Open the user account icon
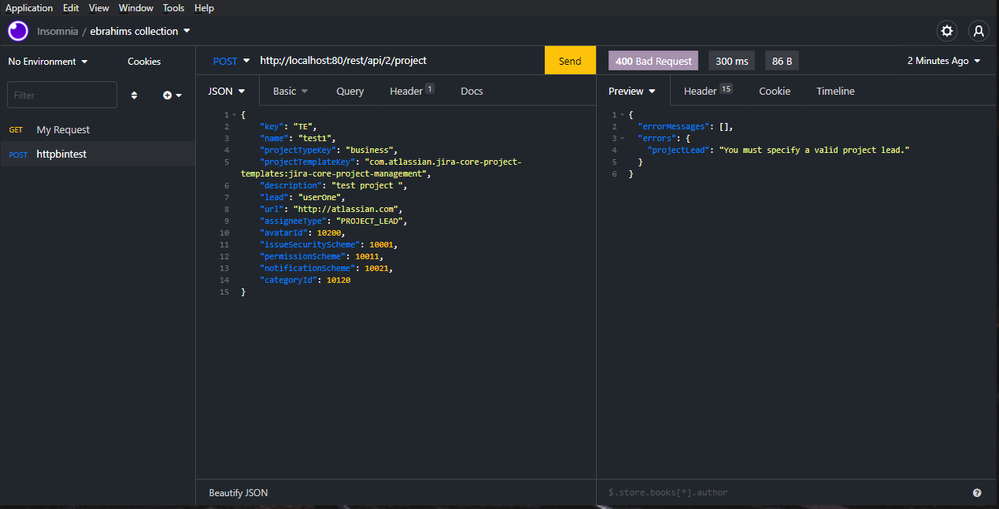Screen dimensions: 999x509 (x=978, y=31)
